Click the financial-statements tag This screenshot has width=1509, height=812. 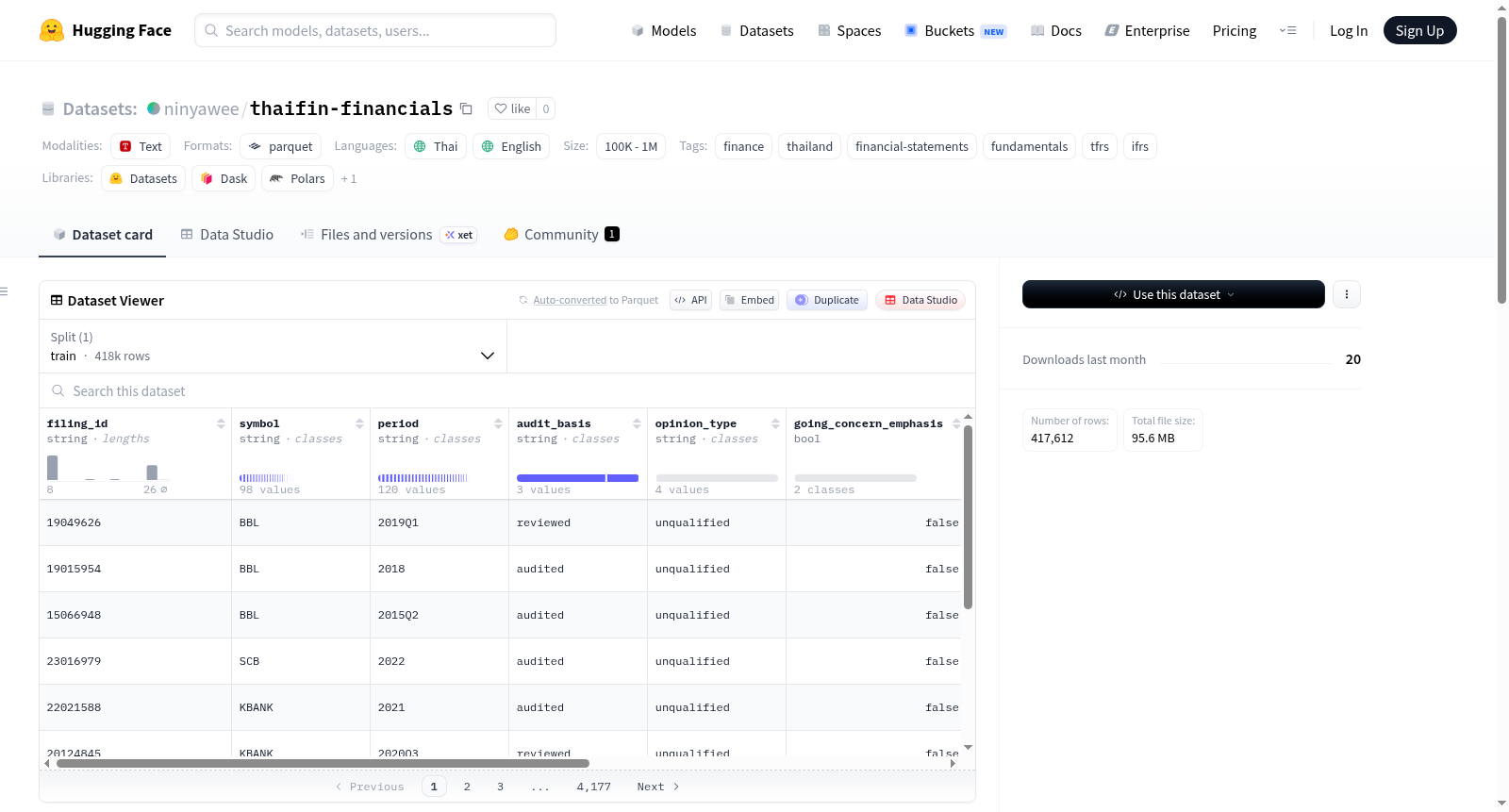(911, 146)
